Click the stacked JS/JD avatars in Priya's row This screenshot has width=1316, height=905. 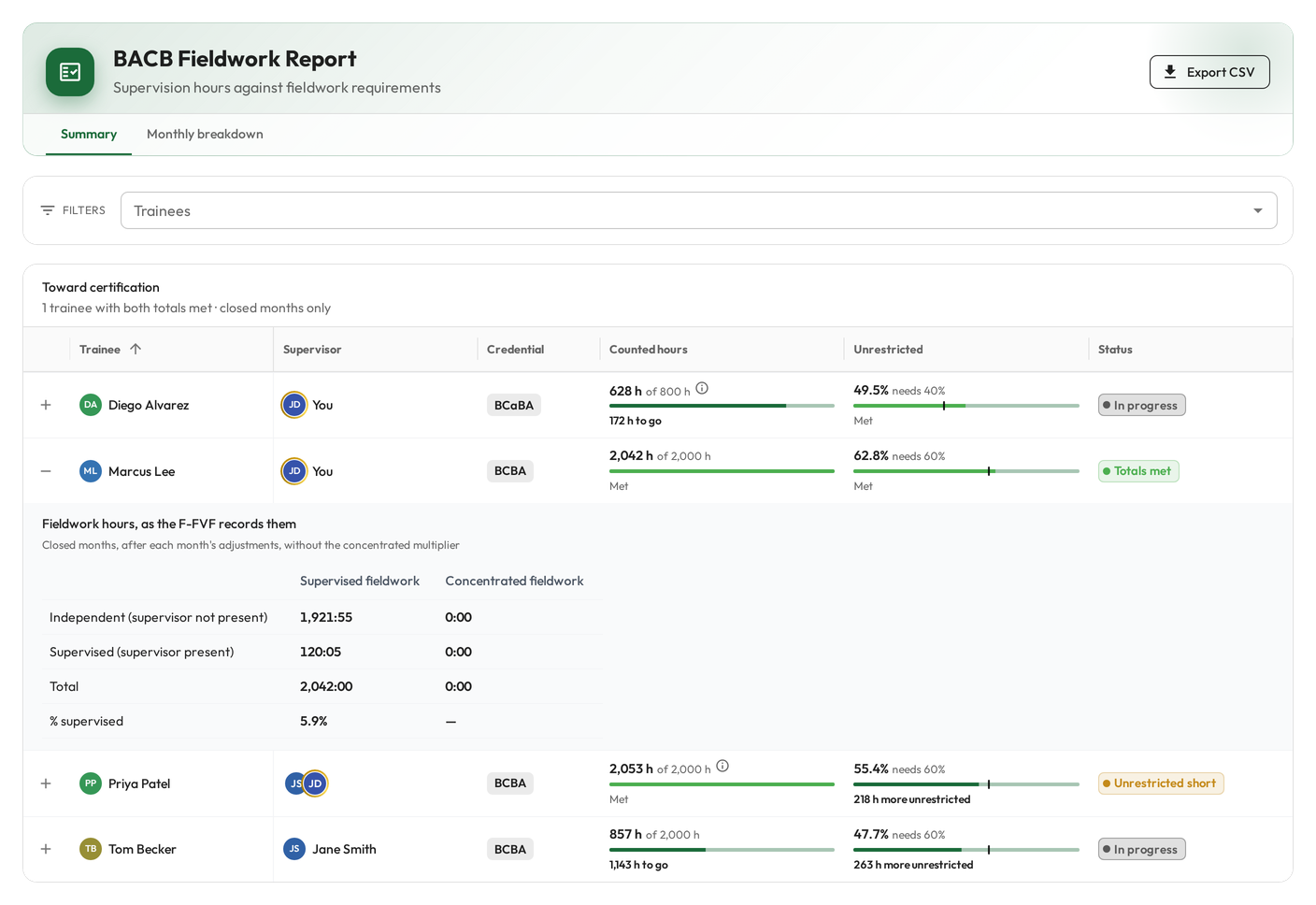click(x=306, y=783)
